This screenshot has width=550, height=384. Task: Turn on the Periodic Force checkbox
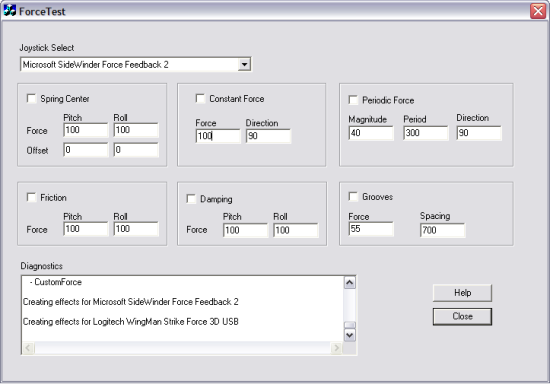click(x=353, y=100)
